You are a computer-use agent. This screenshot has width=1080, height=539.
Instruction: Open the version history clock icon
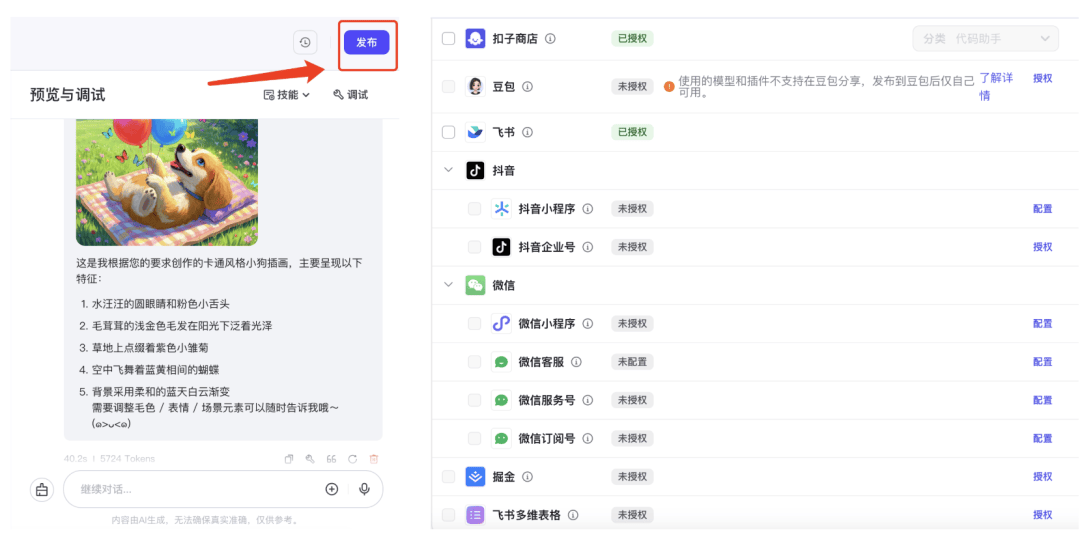[304, 42]
